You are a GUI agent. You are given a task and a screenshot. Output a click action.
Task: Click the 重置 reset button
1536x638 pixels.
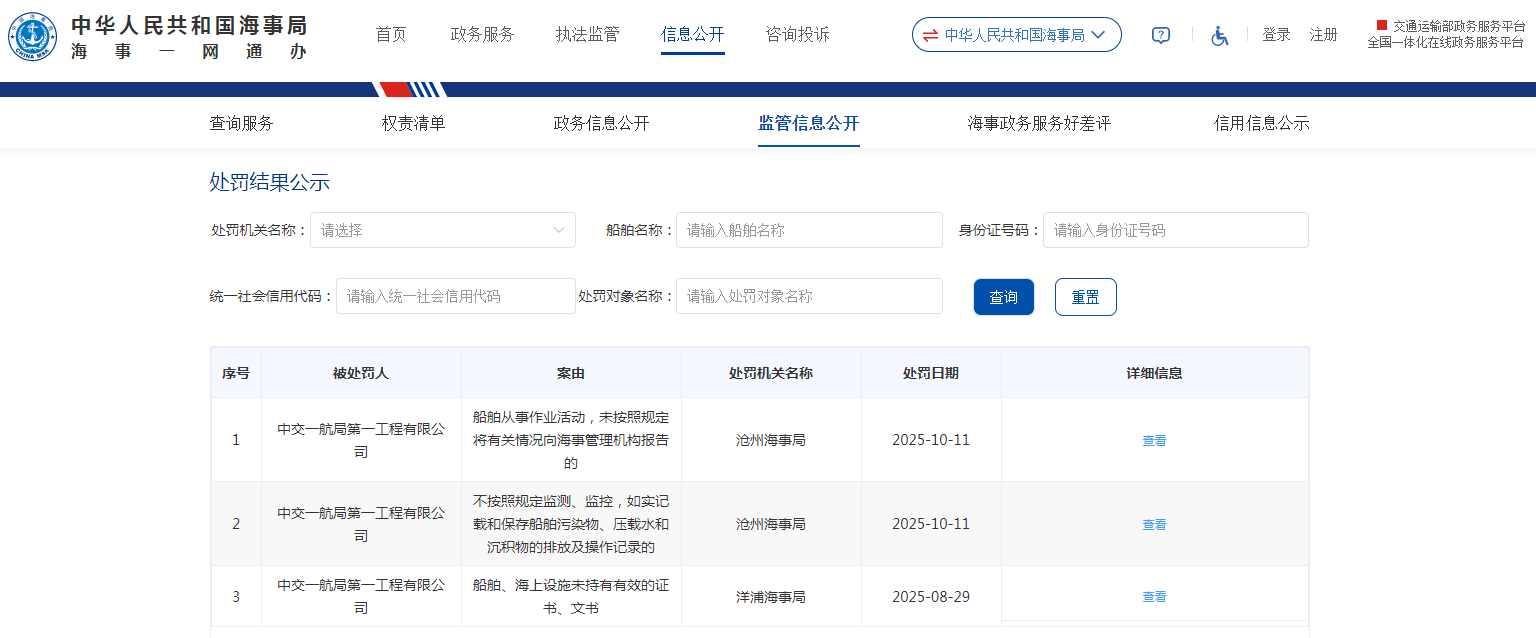[x=1085, y=297]
